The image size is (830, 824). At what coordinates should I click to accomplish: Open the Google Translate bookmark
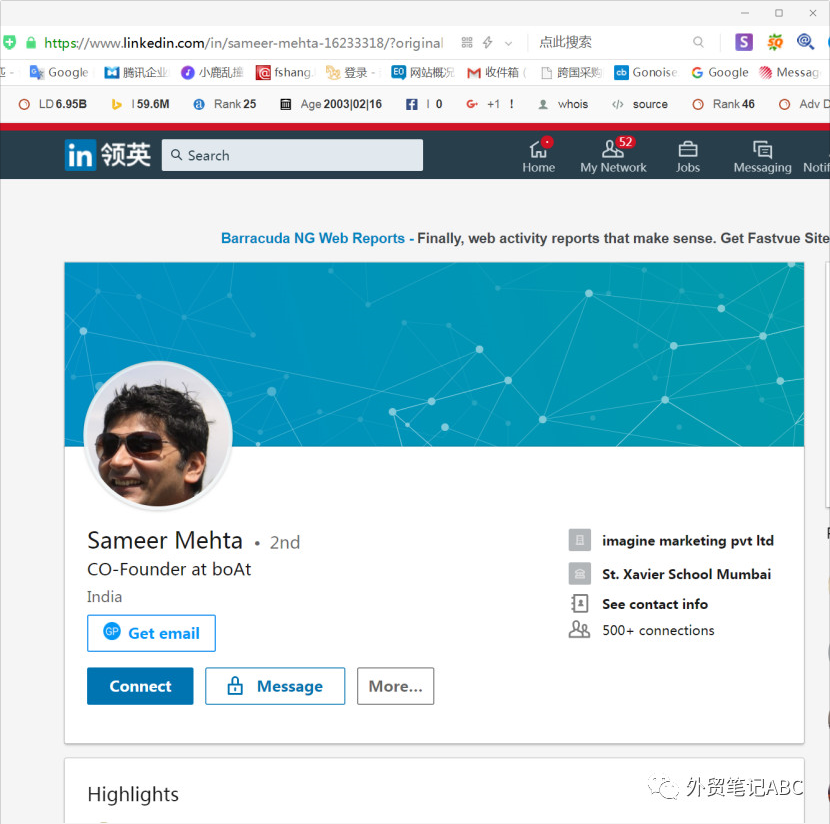coord(59,73)
